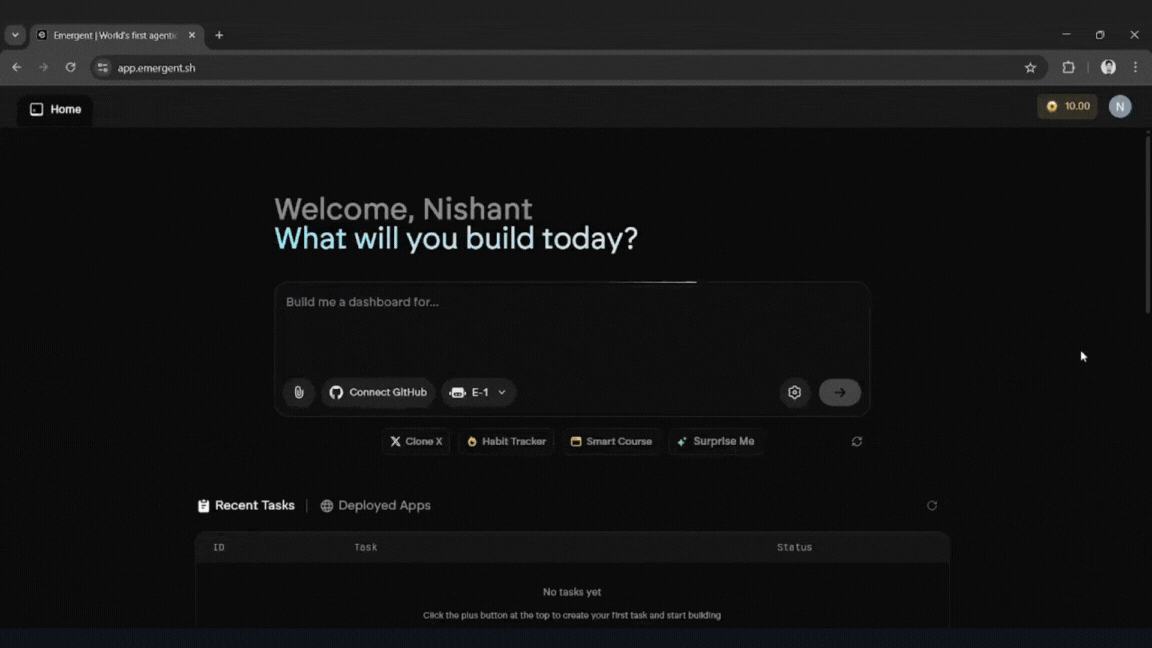Open the browser tab search chevron
Image resolution: width=1152 pixels, height=648 pixels.
14,34
